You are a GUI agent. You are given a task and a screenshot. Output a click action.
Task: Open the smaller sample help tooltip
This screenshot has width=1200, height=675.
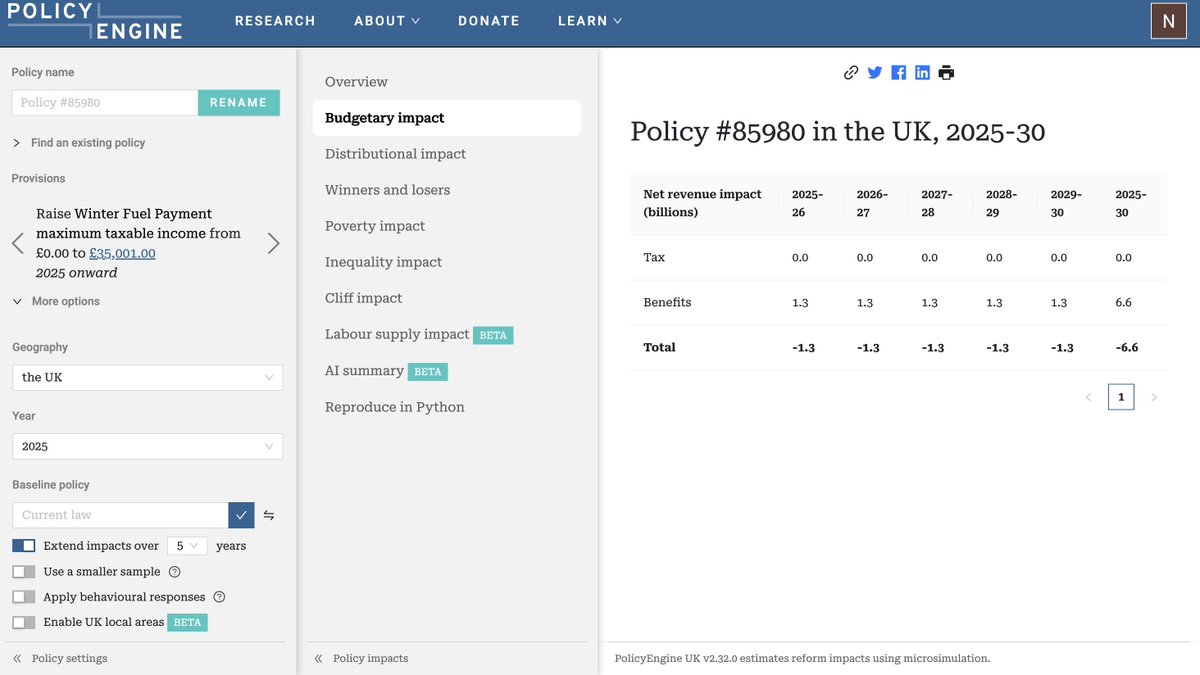tap(175, 571)
